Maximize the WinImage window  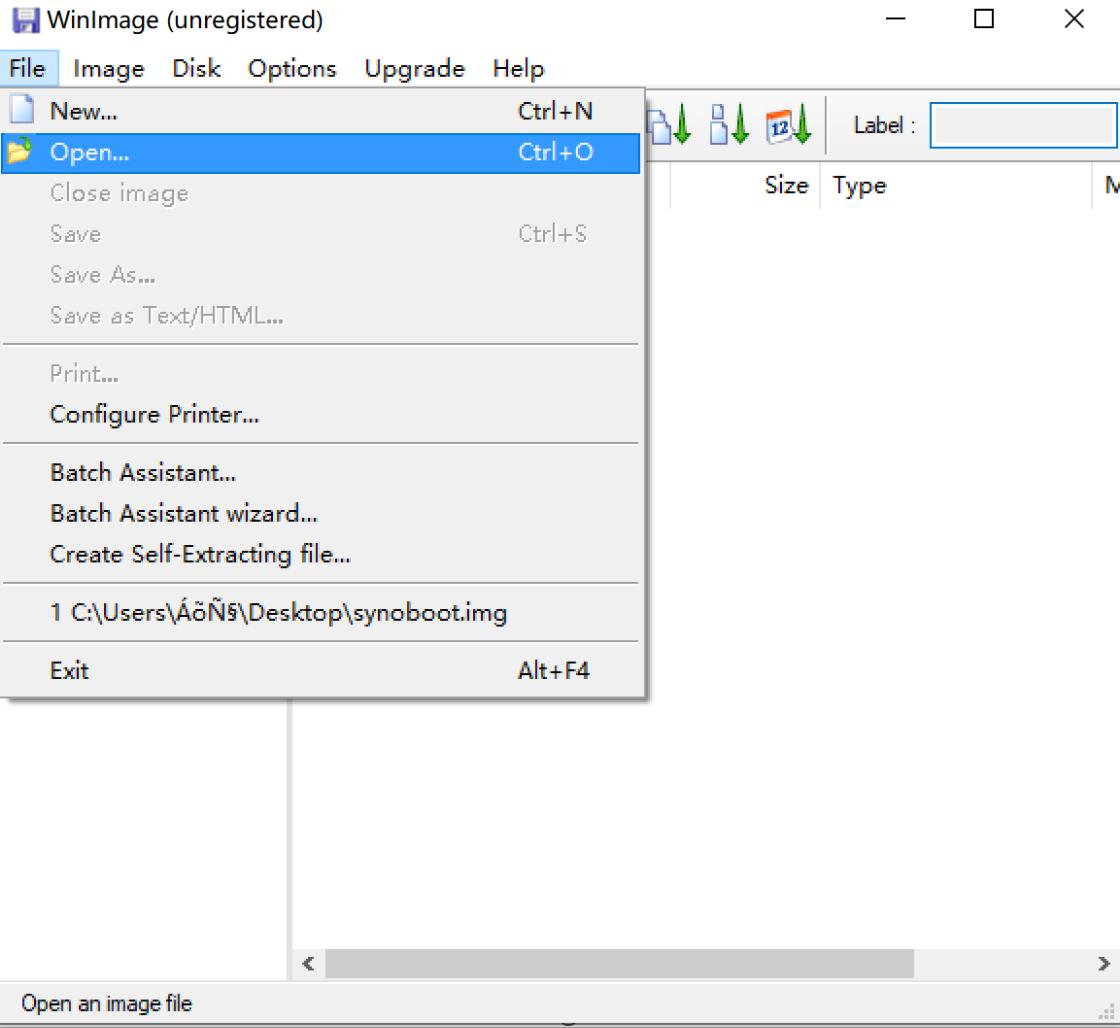tap(984, 19)
